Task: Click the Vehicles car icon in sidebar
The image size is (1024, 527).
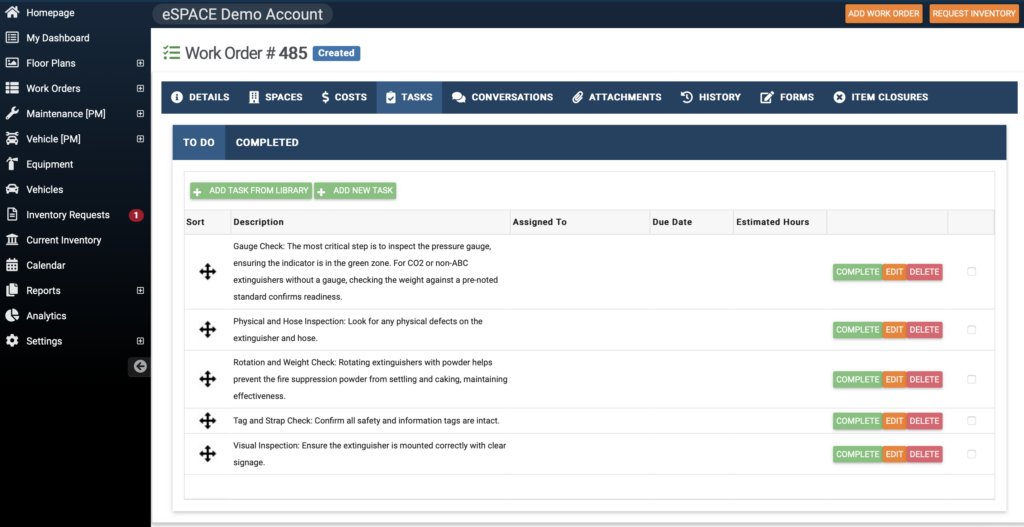Action: (12, 189)
